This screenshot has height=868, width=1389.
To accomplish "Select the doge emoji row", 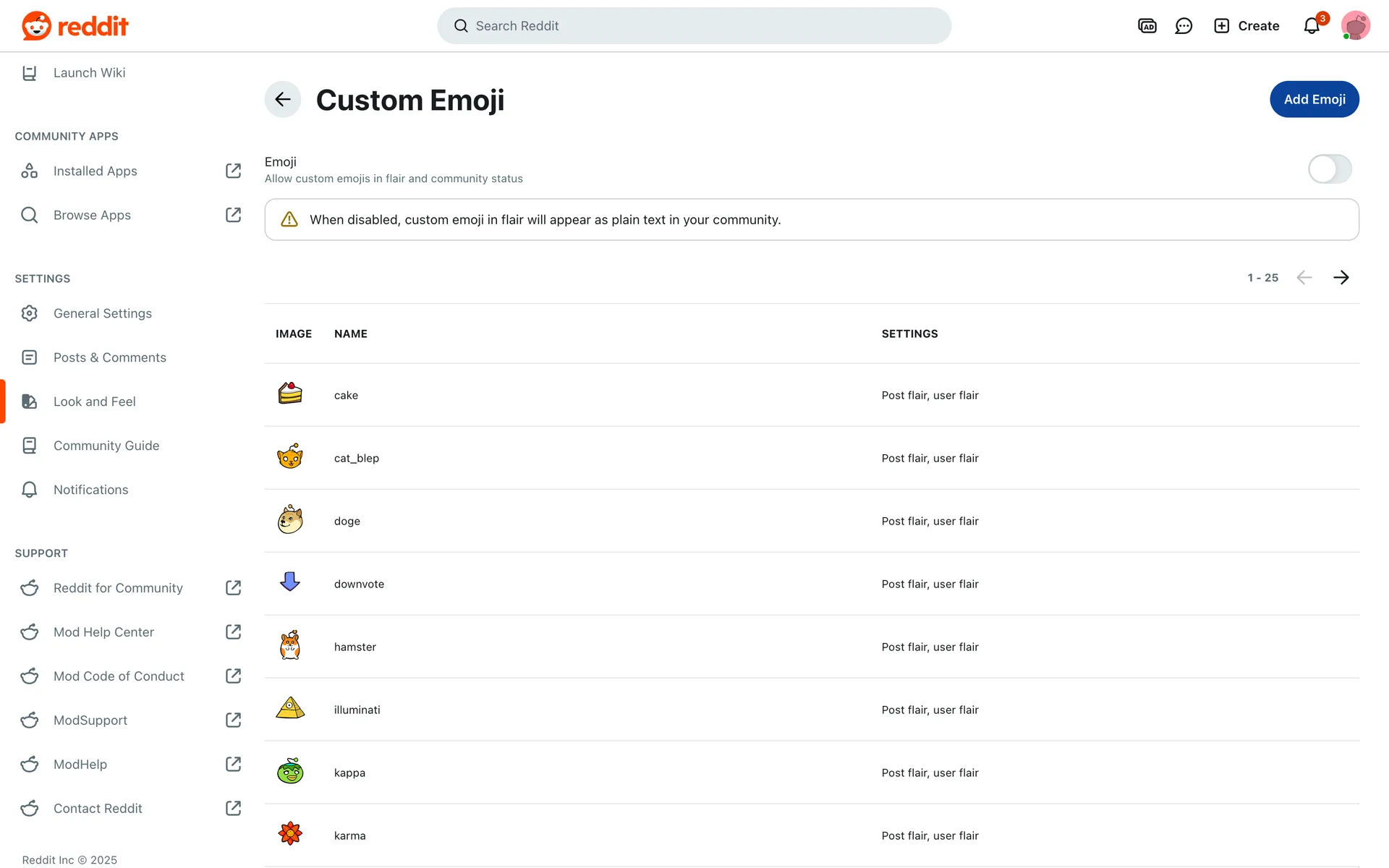I will pos(347,521).
